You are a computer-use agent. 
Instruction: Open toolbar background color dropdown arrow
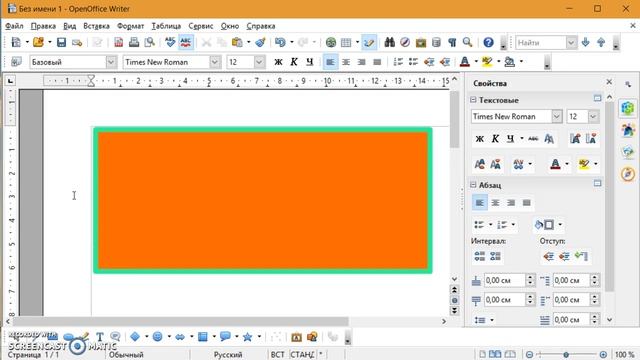521,62
